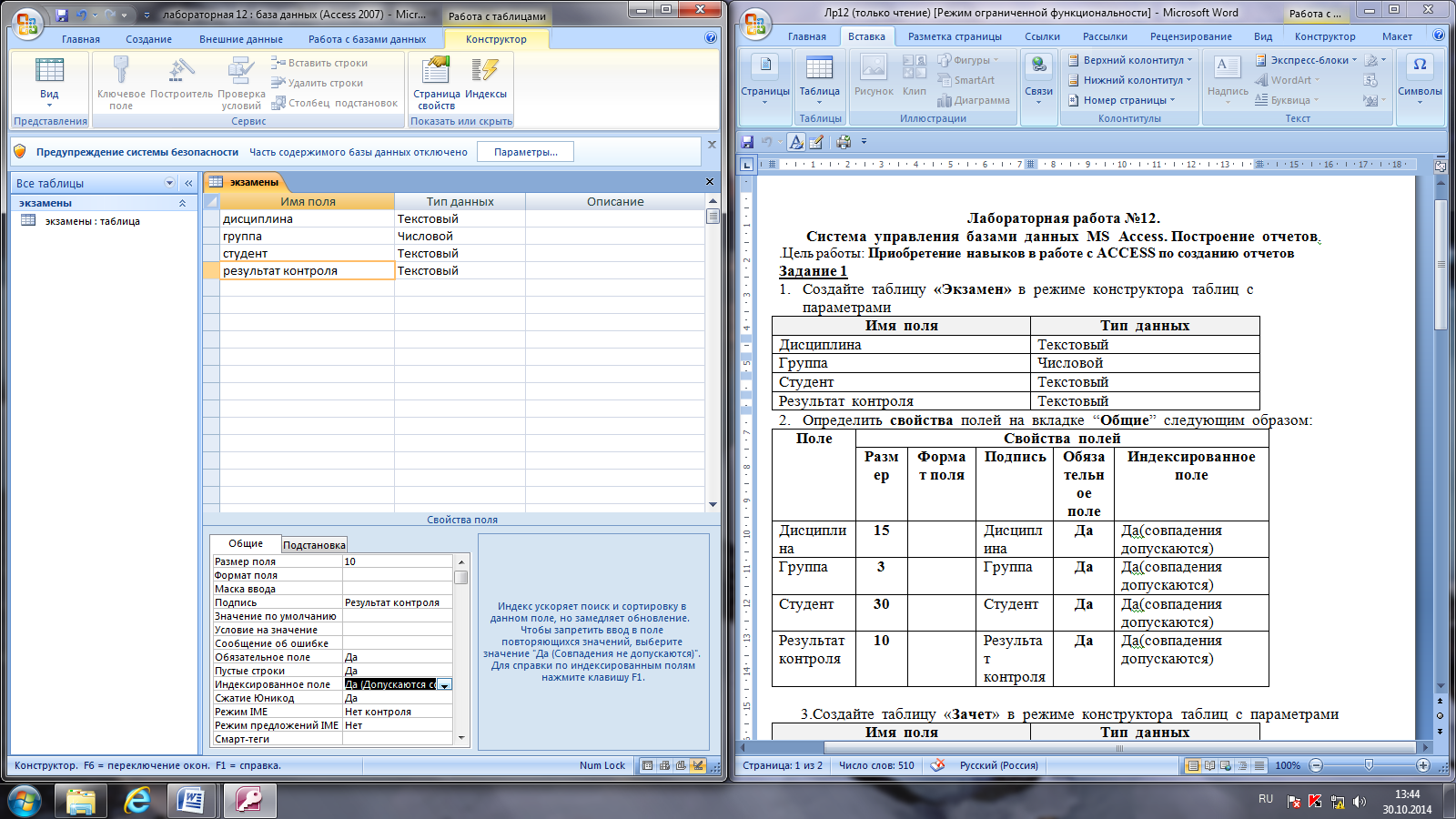
Task: Click zoom in plus in Word
Action: (1423, 765)
